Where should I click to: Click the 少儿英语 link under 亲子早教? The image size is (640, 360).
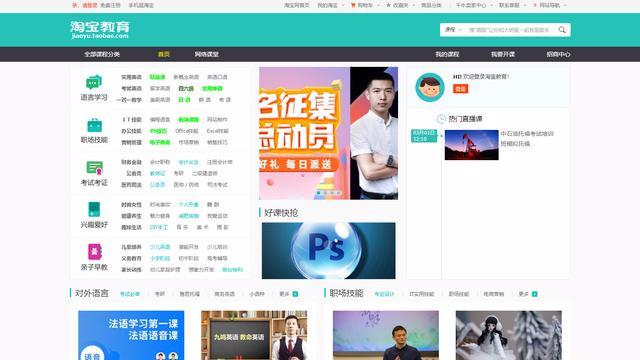(160, 247)
